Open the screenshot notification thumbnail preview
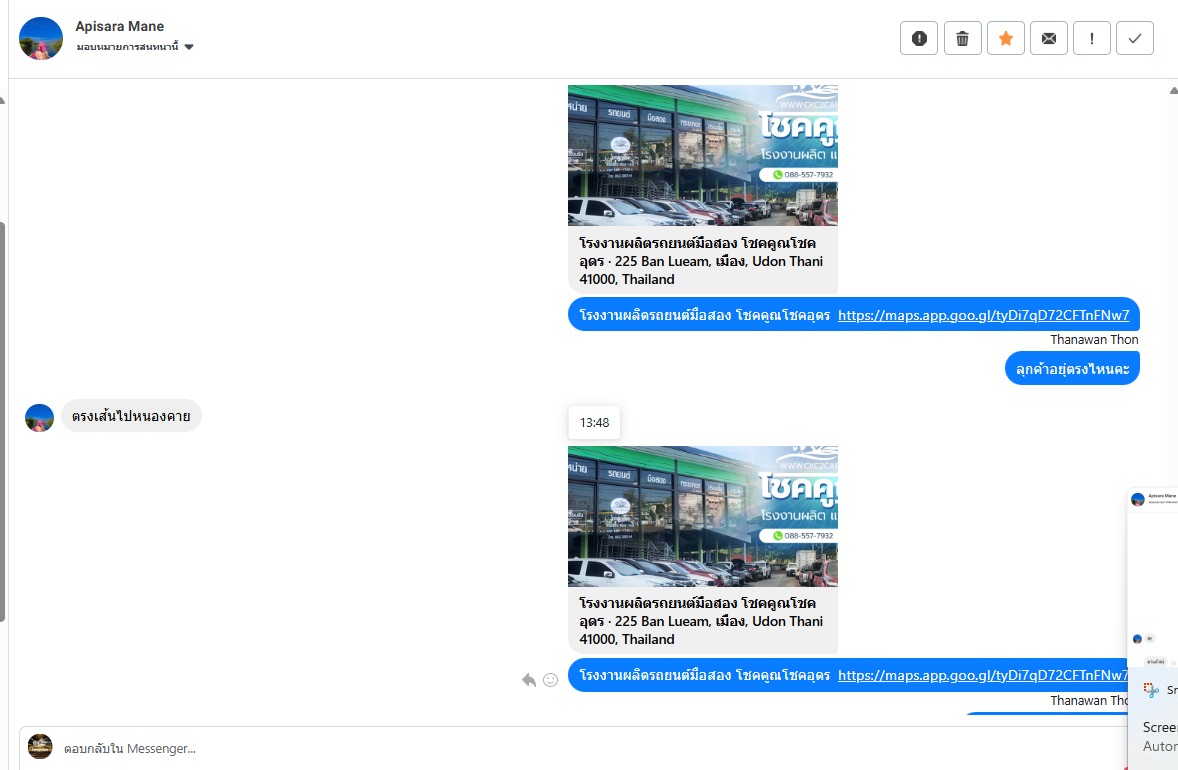Viewport: 1178px width, 770px height. (1152, 578)
